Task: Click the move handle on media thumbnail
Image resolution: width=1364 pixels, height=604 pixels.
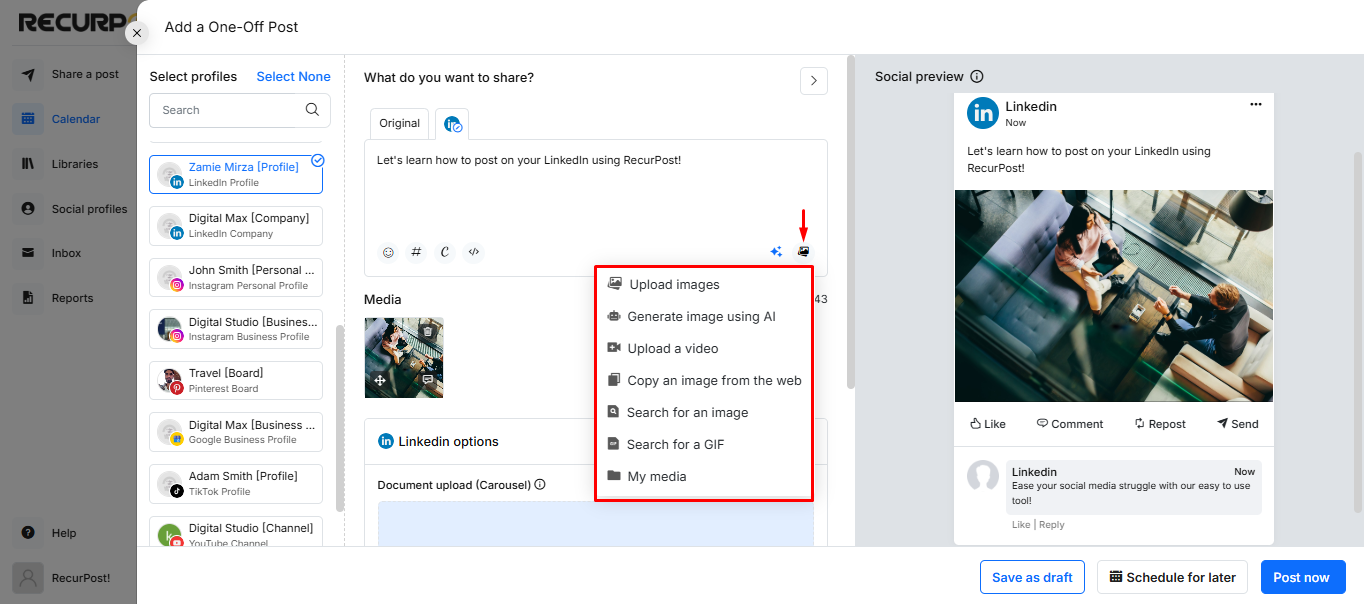Action: [380, 380]
